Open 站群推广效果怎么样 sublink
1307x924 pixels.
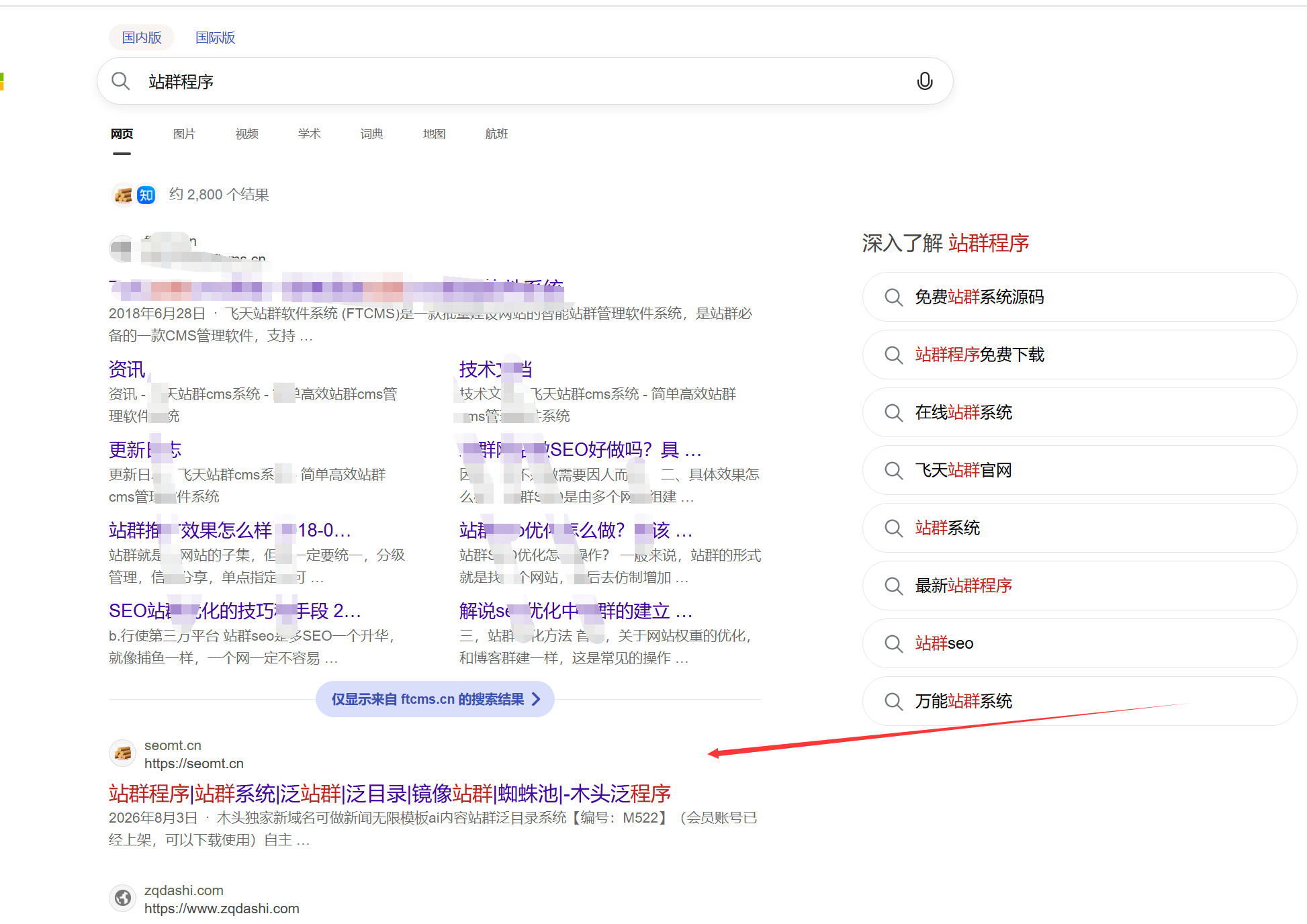coord(230,530)
